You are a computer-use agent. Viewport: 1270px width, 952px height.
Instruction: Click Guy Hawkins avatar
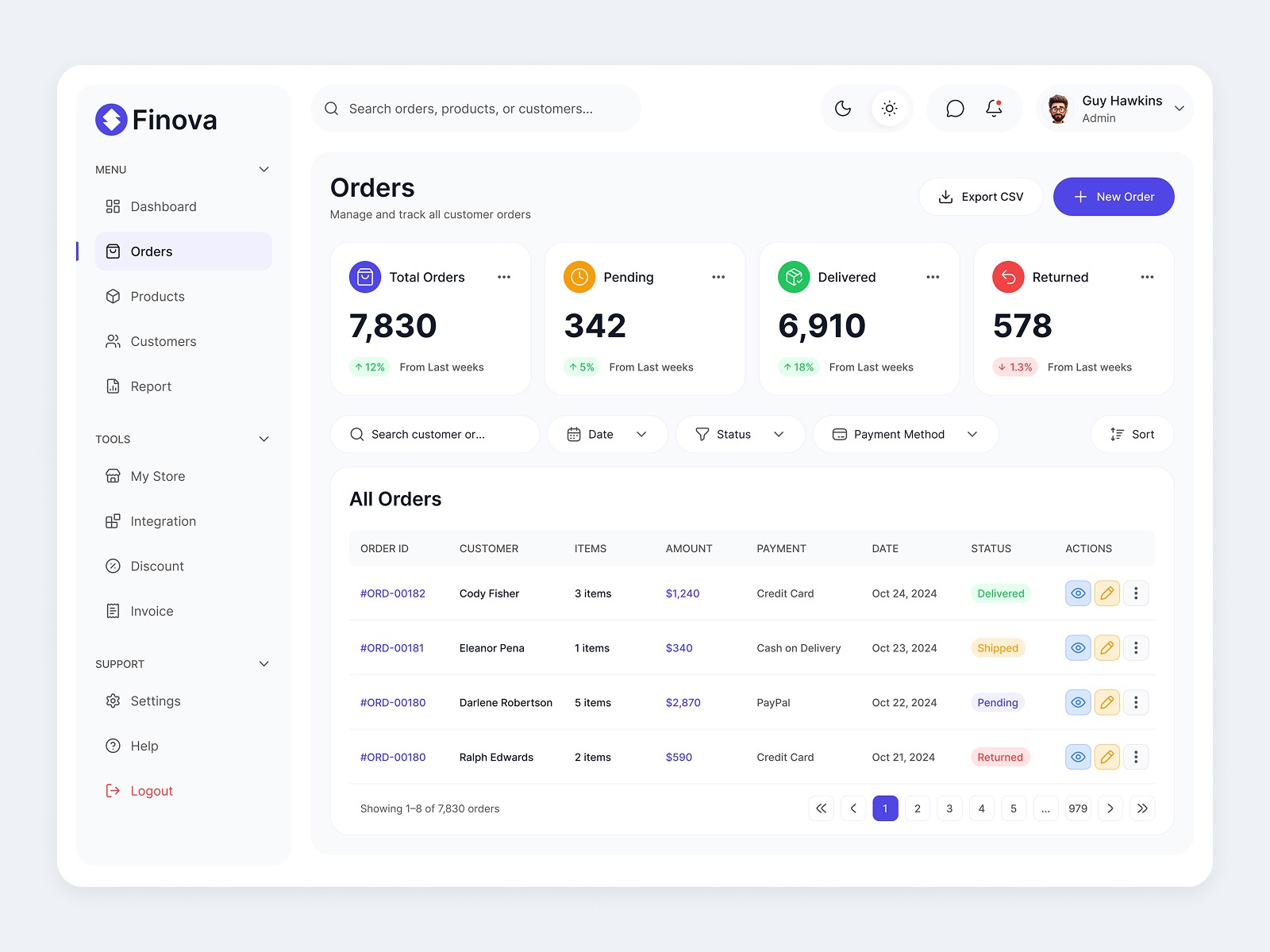(x=1058, y=109)
